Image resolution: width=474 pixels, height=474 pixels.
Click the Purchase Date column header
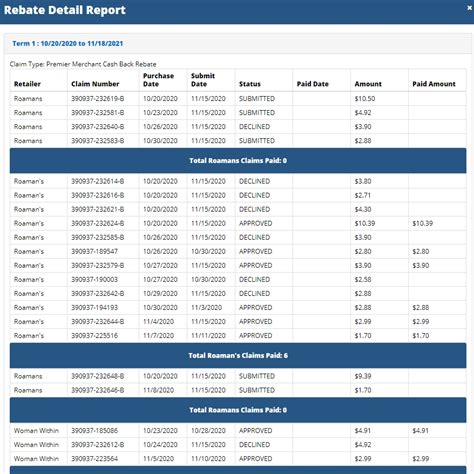[x=158, y=80]
